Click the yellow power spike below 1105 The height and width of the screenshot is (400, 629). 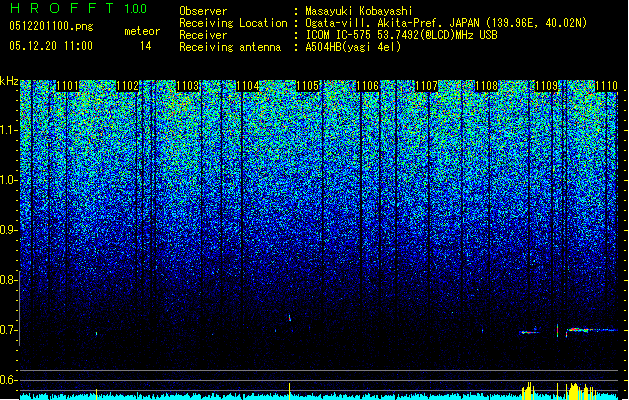[x=290, y=390]
